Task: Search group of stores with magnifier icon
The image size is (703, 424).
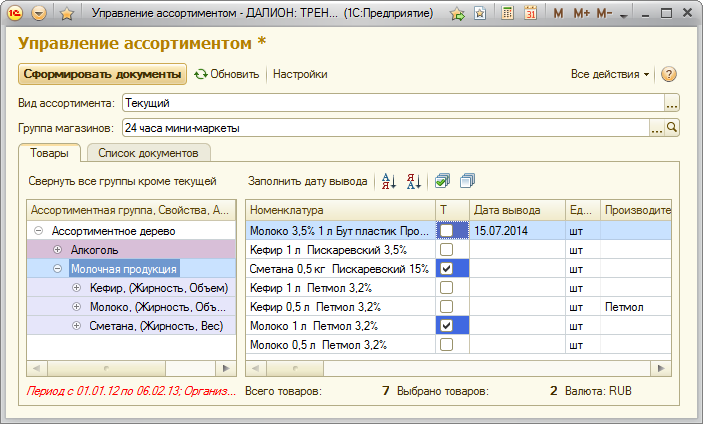Action: click(672, 128)
